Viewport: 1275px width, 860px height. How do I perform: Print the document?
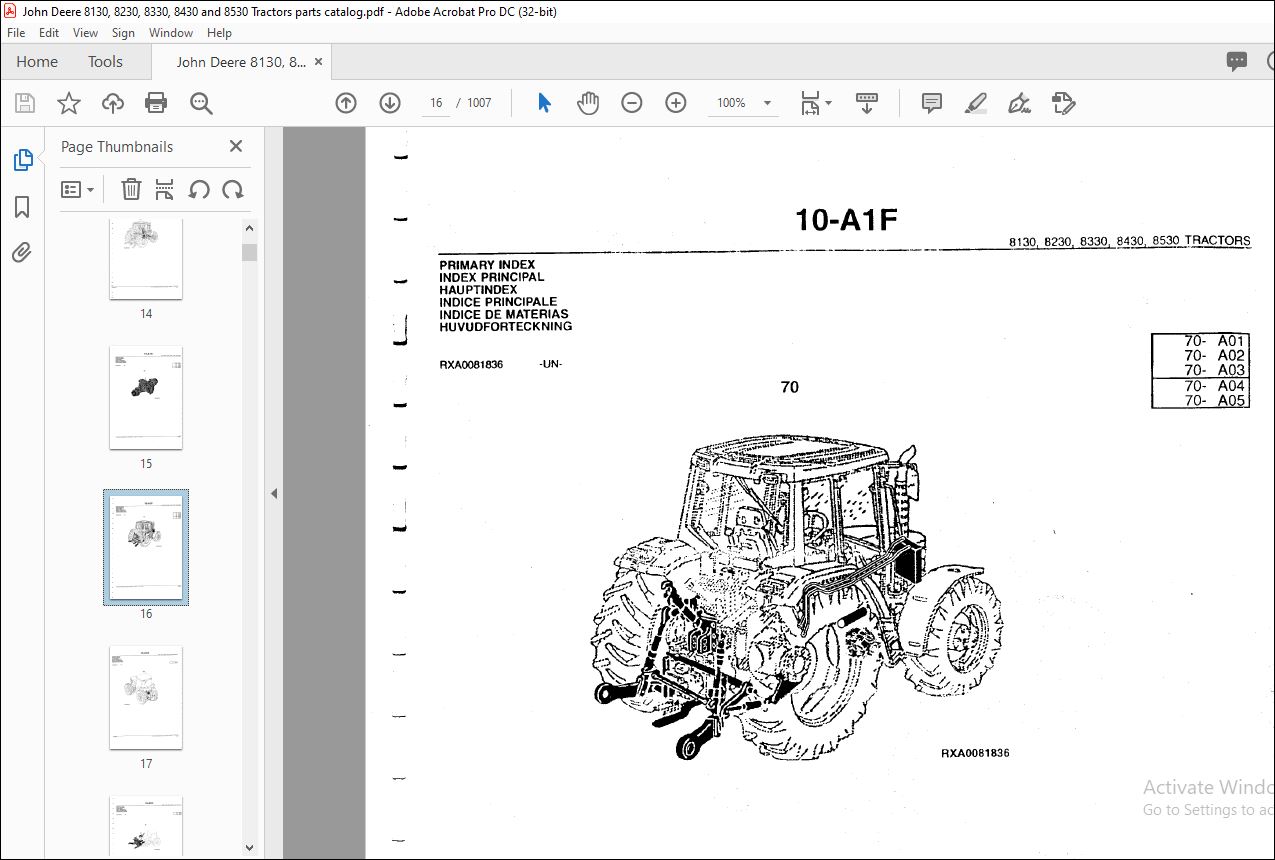coord(156,103)
